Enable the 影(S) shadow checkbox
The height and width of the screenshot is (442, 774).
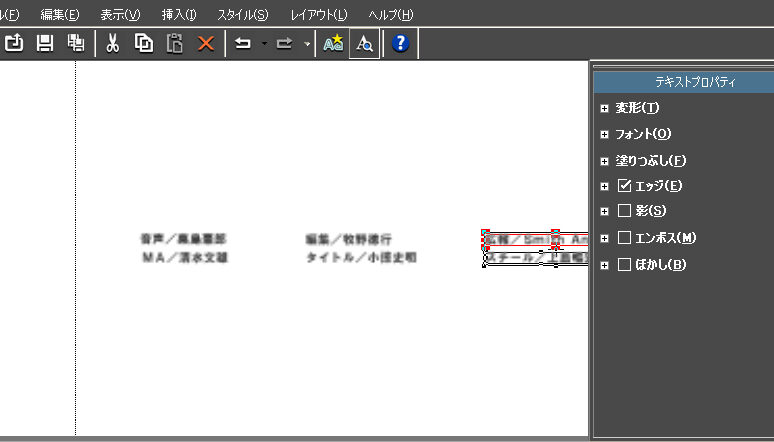click(624, 211)
